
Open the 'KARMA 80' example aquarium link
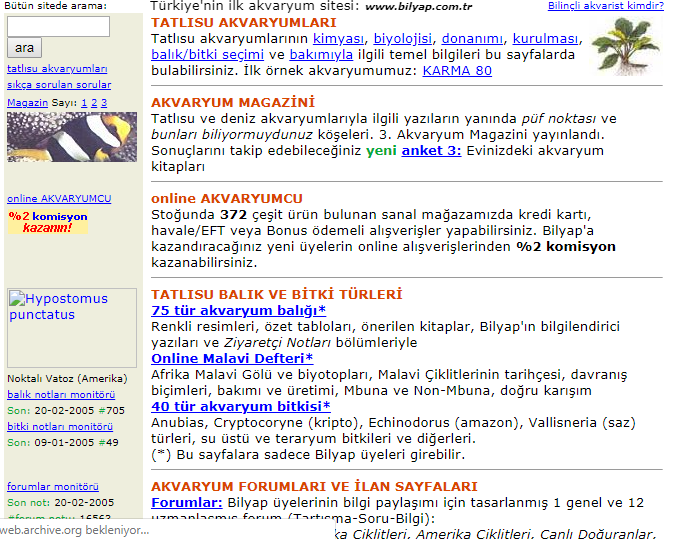pos(457,71)
